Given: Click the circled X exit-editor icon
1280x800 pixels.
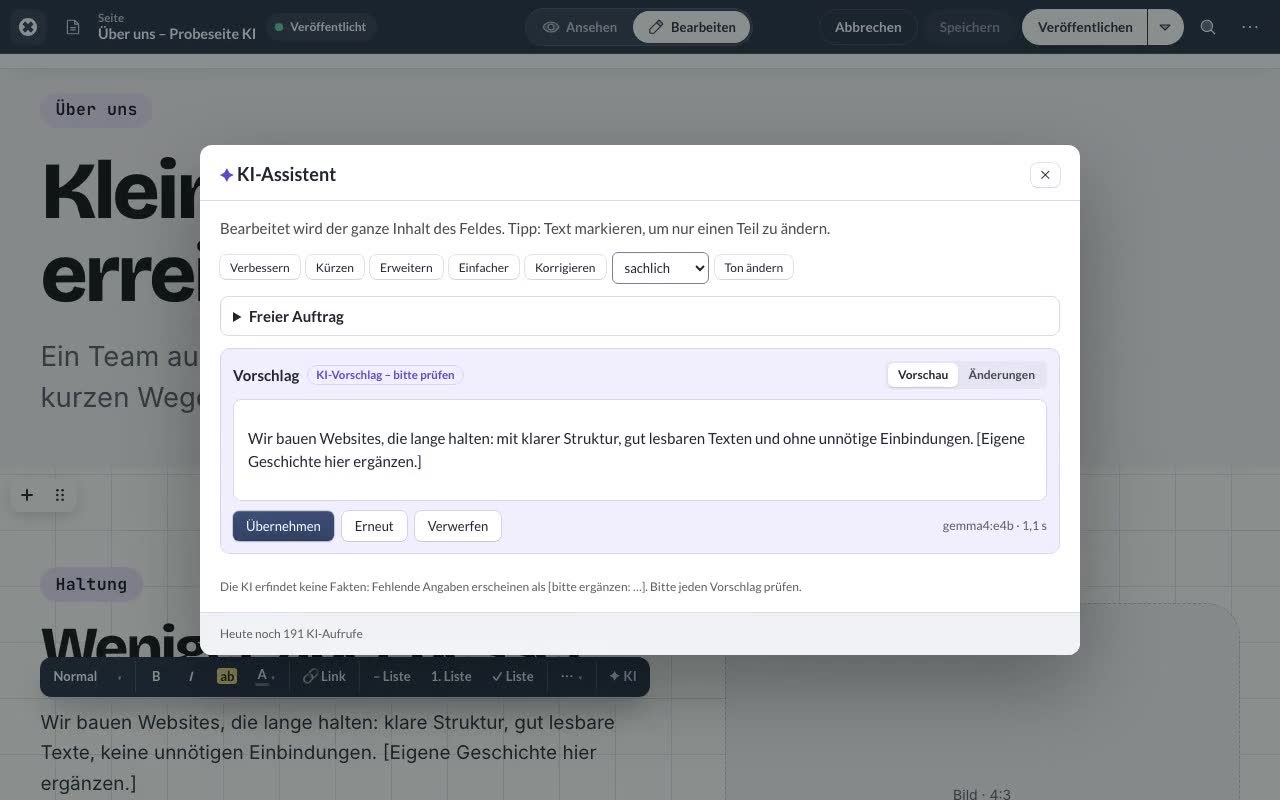Looking at the screenshot, I should tap(28, 27).
